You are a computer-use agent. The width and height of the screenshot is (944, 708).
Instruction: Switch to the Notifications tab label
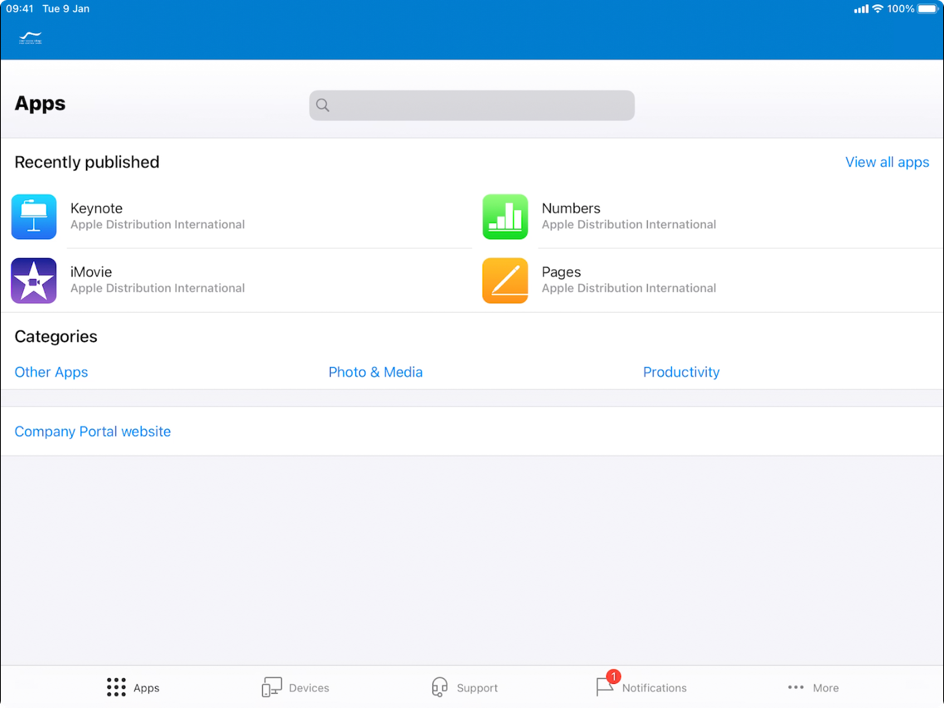(654, 688)
